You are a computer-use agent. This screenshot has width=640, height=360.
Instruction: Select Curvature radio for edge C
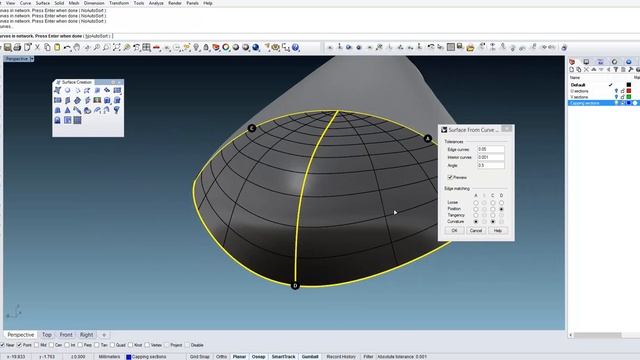[493, 221]
